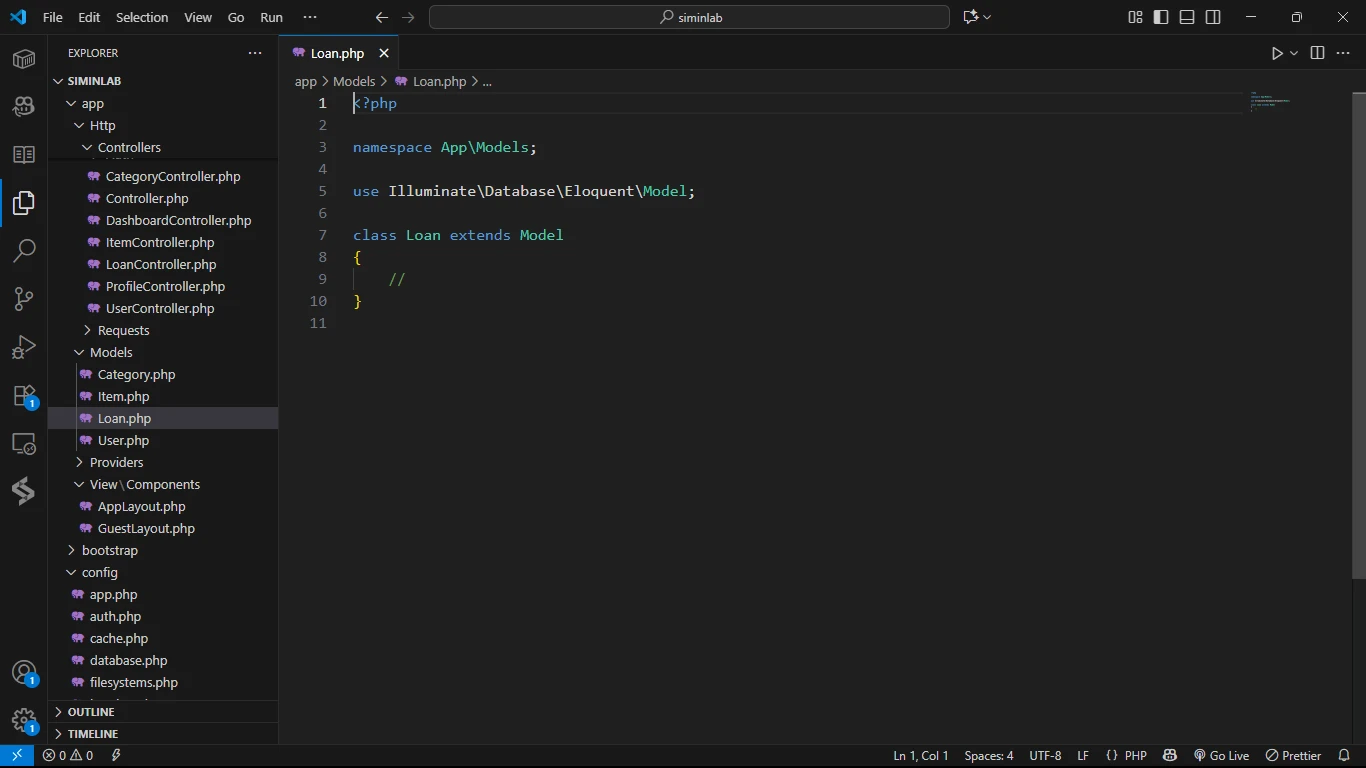Open the Search view in activity bar

pos(24,251)
